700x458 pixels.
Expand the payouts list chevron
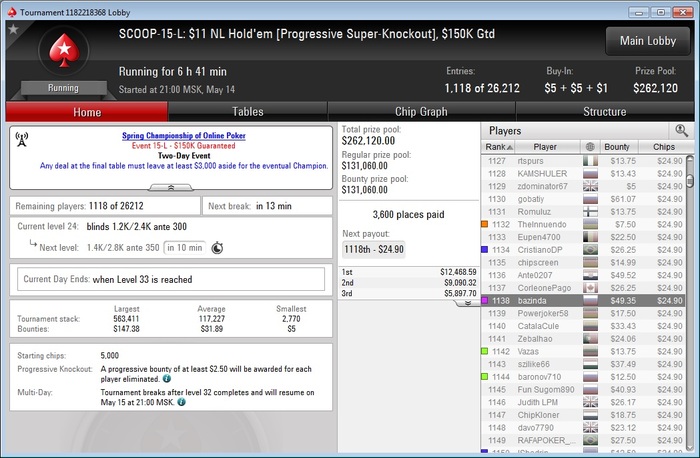(x=467, y=303)
